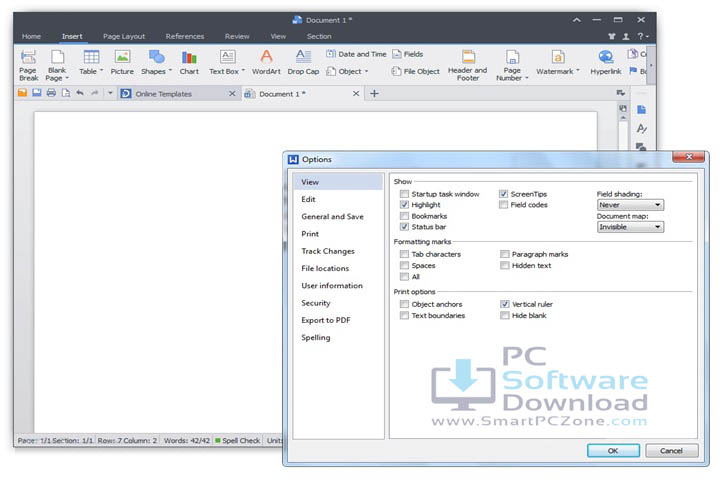Screen dimensions: 720x480
Task: Uncheck the Vertical ruler checkbox
Action: 505,304
